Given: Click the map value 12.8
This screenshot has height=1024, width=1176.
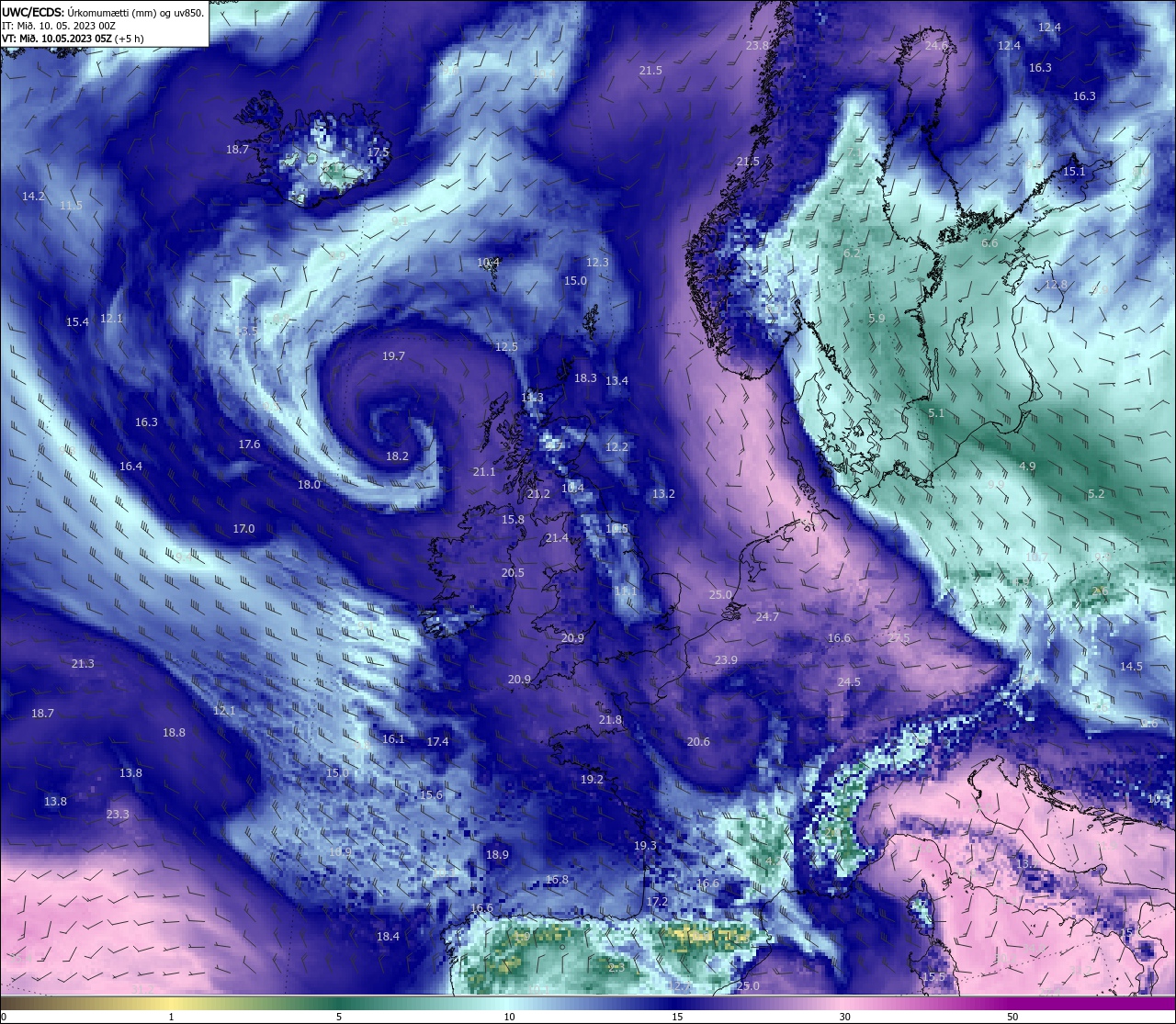Looking at the screenshot, I should pos(1056,285).
